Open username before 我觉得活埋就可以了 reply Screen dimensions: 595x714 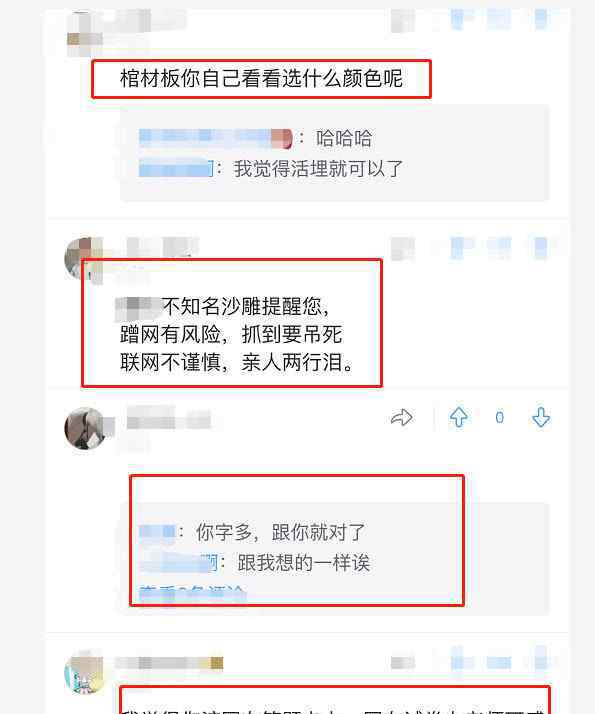[x=176, y=169]
